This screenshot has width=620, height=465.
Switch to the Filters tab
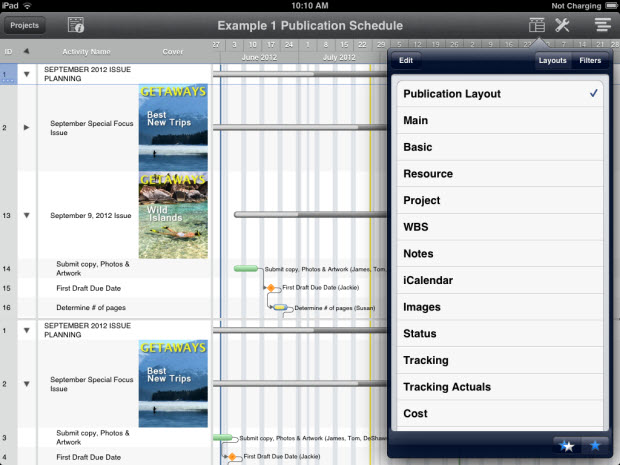[x=590, y=61]
